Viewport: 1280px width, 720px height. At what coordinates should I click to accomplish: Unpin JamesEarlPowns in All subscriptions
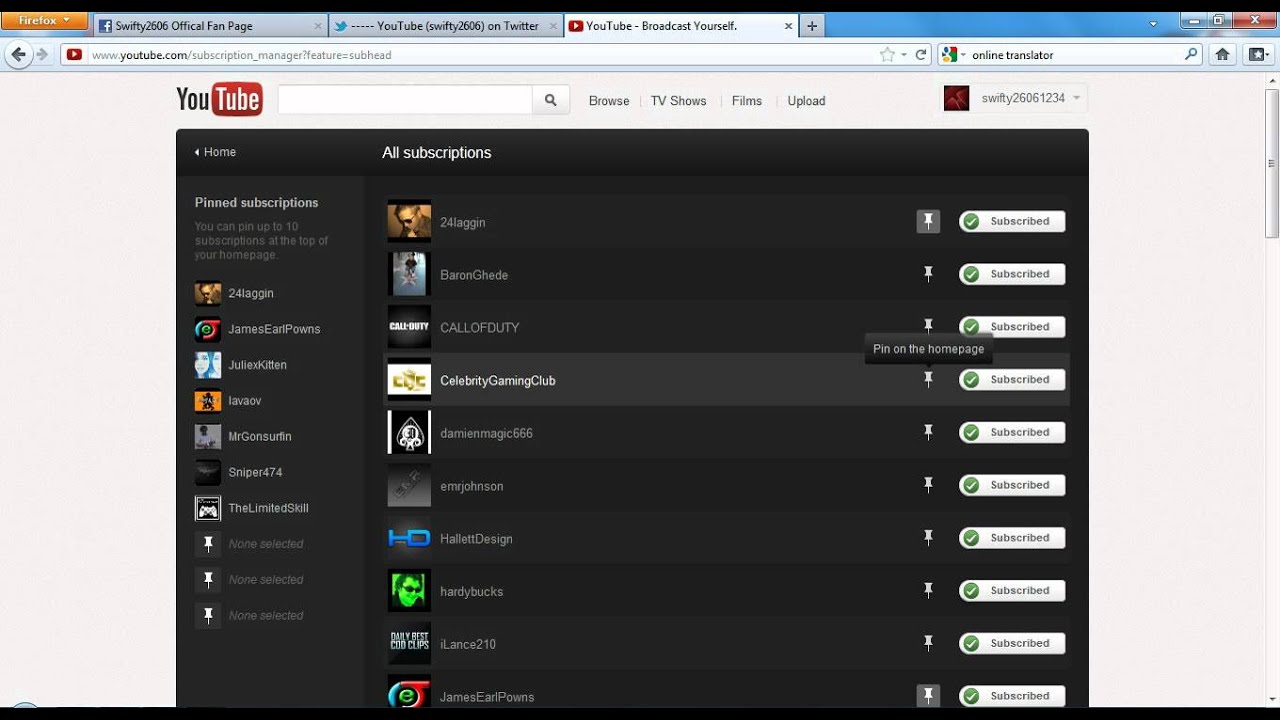(x=928, y=696)
